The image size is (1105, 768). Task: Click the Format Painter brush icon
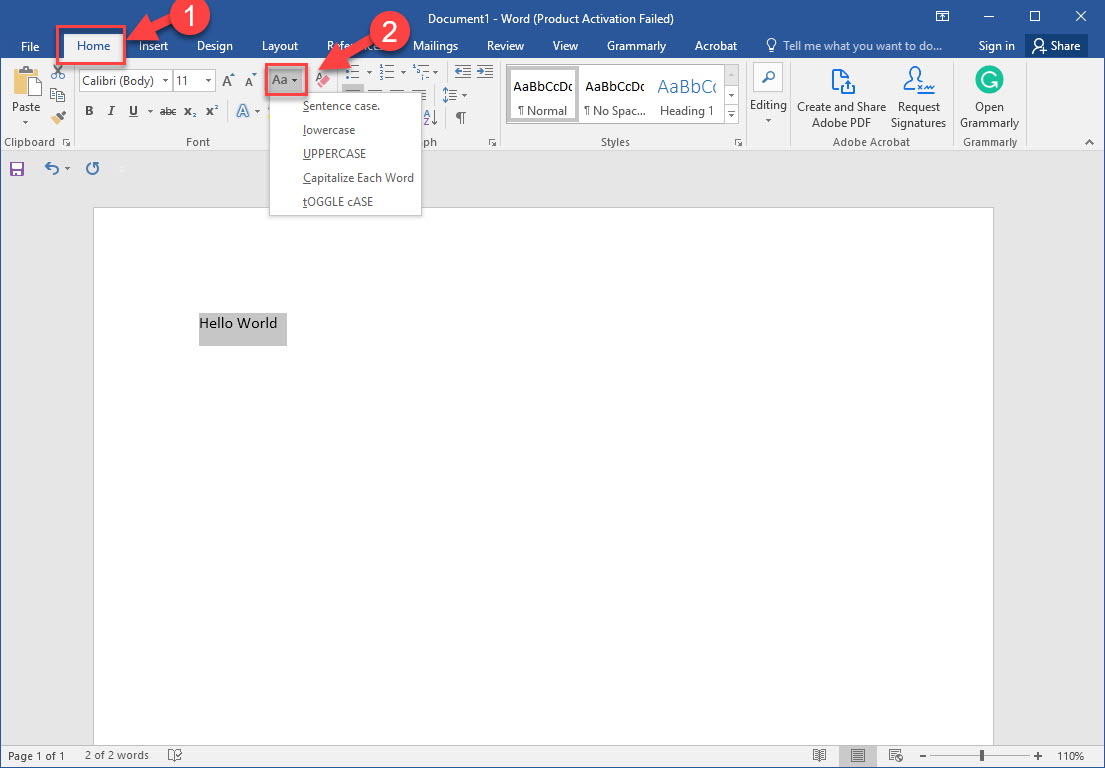pyautogui.click(x=58, y=117)
